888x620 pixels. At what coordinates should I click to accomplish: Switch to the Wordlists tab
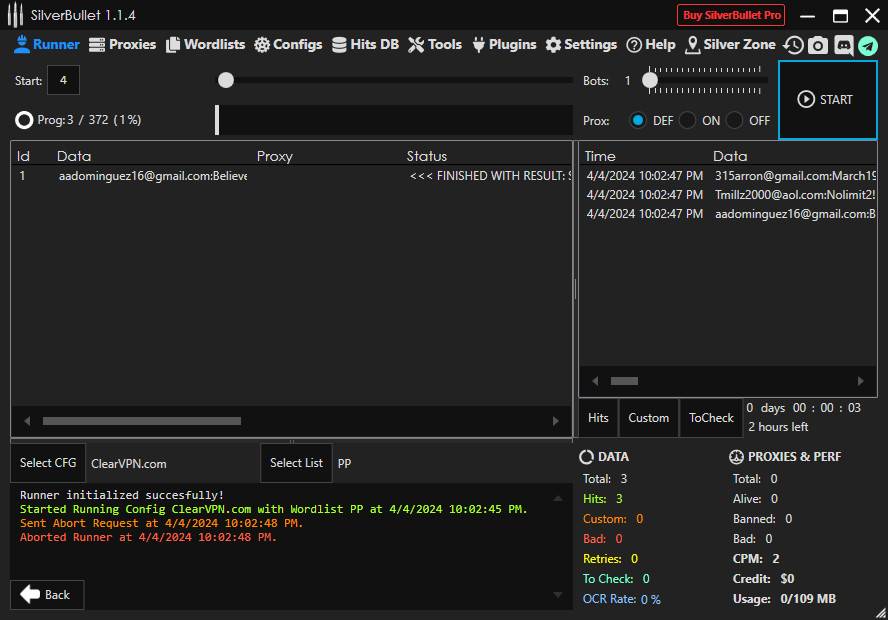pos(205,44)
